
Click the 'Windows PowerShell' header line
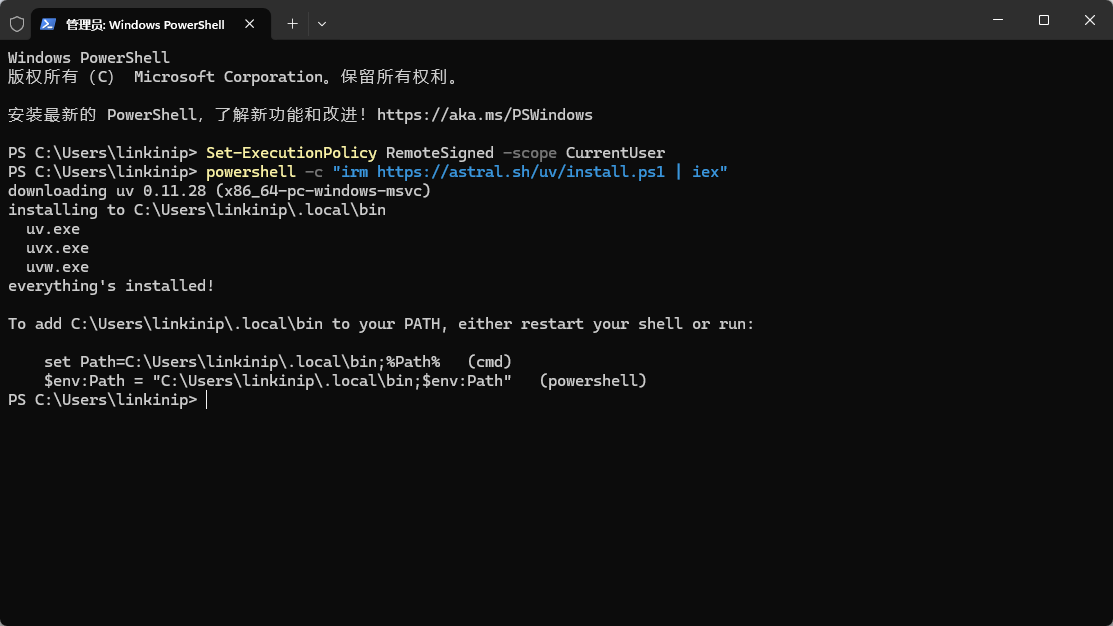point(89,57)
